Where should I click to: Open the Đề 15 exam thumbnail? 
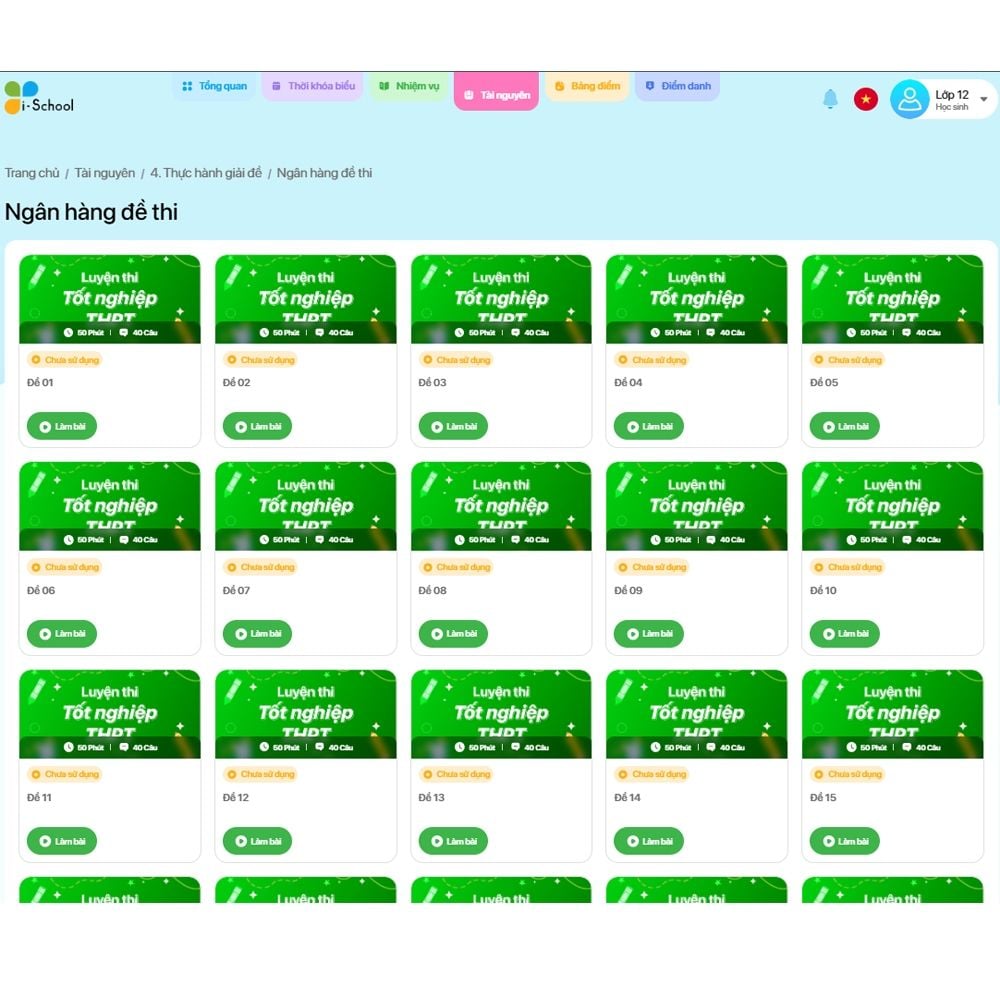point(893,714)
